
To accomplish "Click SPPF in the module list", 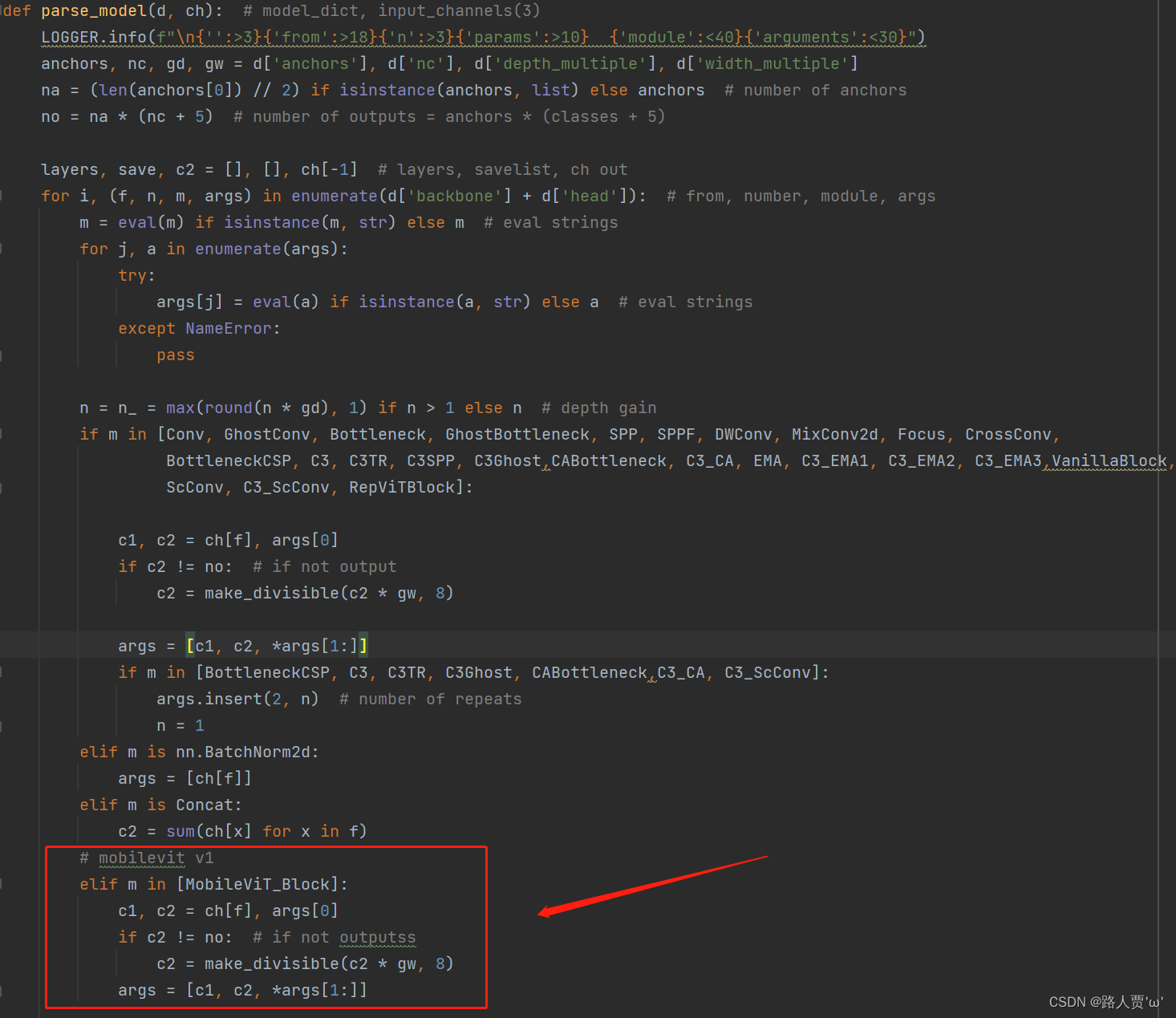I will 676,434.
